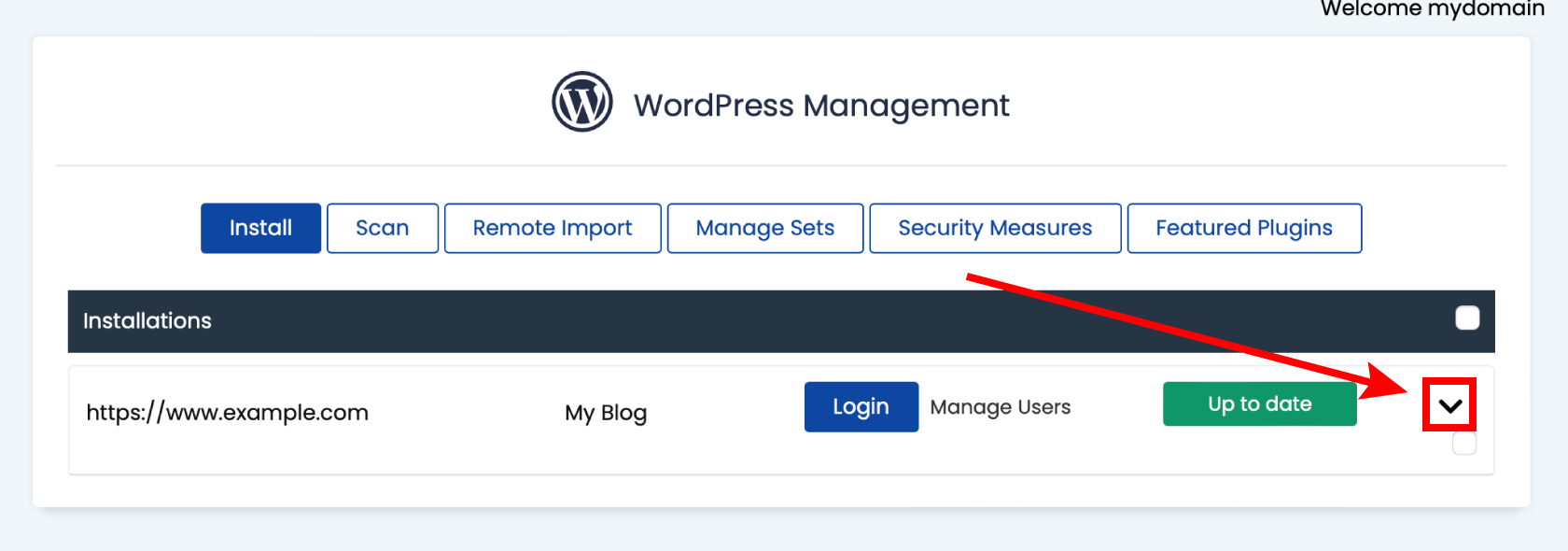Expand the example.com installation details chevron
Screen dimensions: 1568x551
pos(1449,405)
